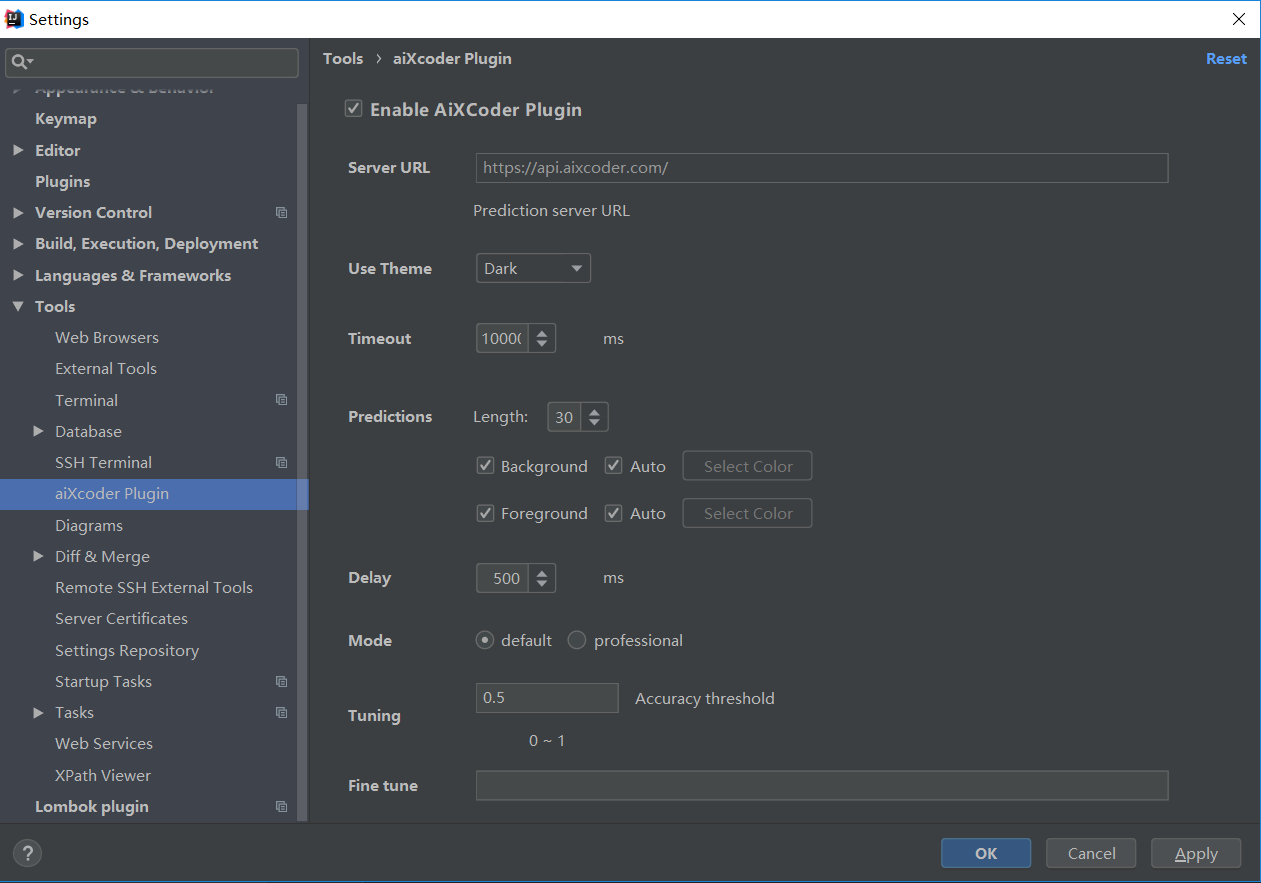
Task: Open the Use Theme dropdown
Action: 533,268
